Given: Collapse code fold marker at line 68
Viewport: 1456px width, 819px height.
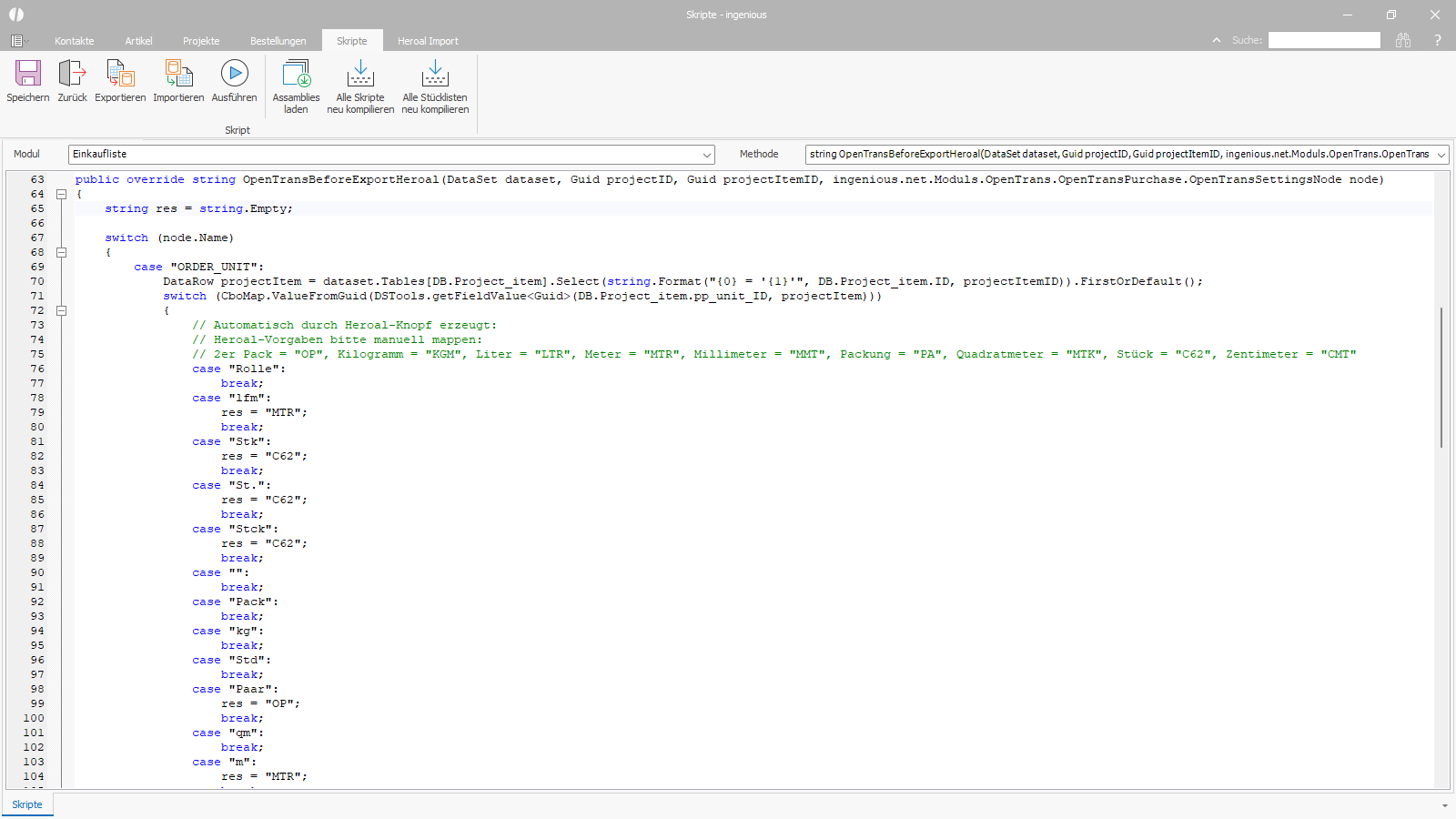Looking at the screenshot, I should [x=62, y=252].
